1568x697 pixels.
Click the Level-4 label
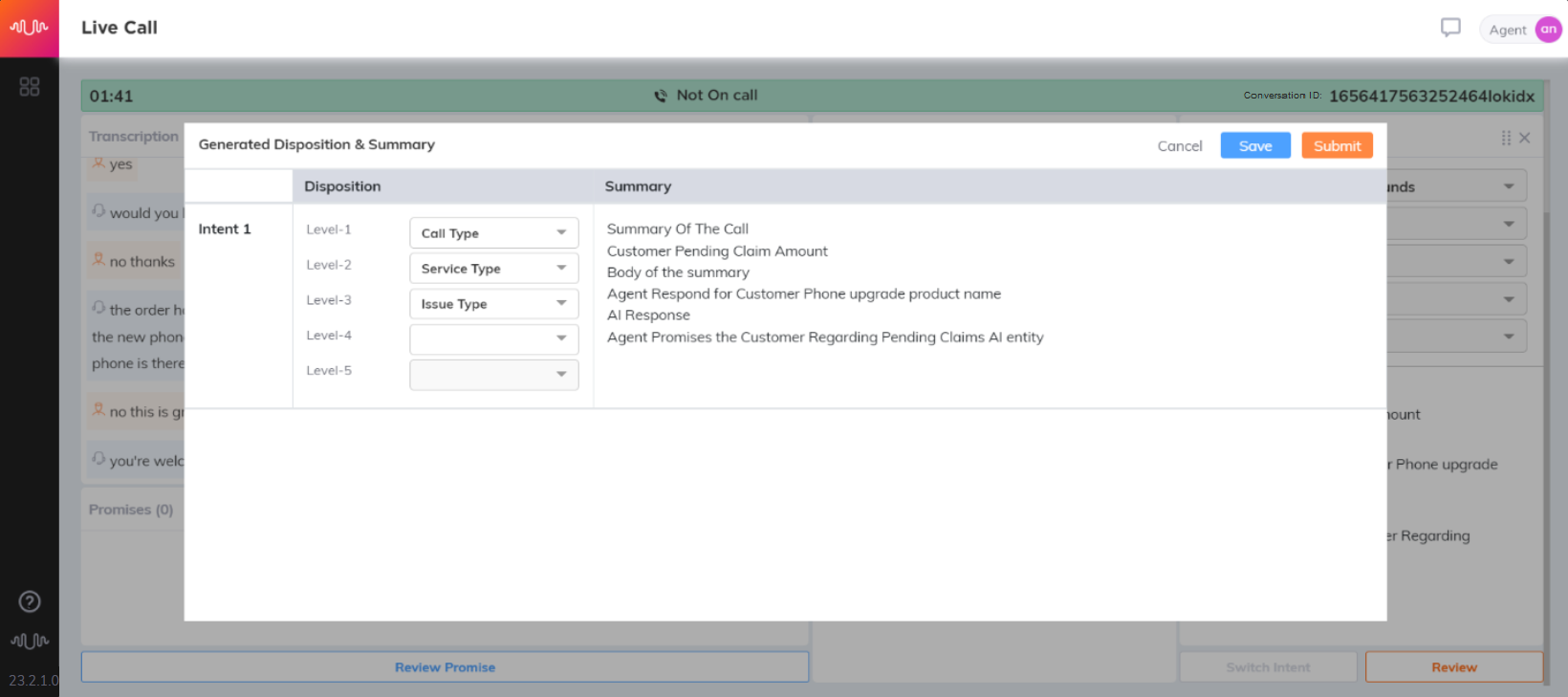click(329, 336)
